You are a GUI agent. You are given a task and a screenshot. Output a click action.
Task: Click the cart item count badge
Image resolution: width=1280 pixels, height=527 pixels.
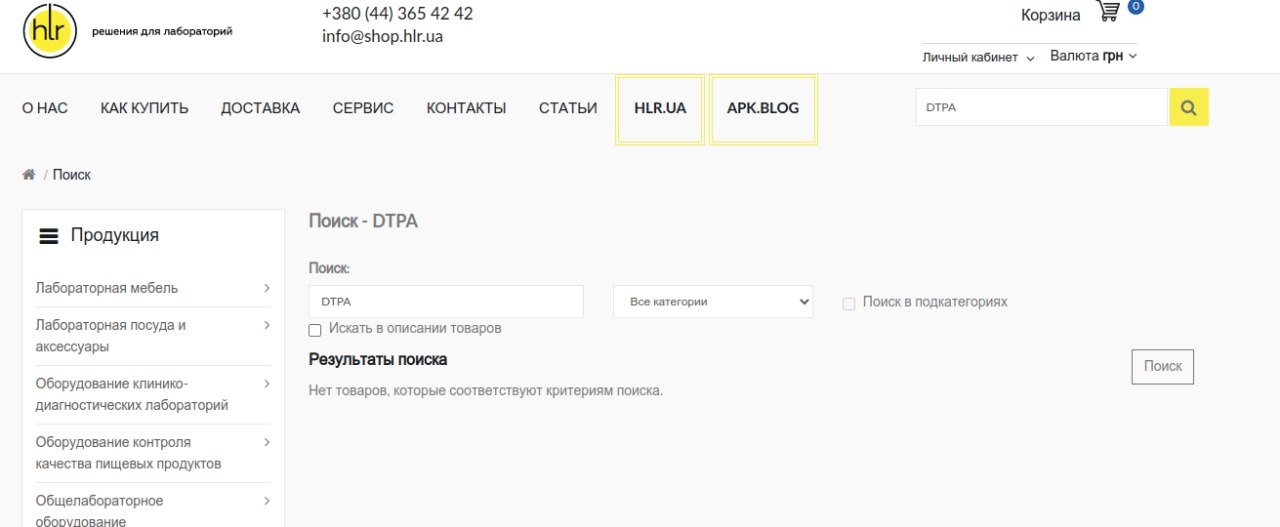pyautogui.click(x=1135, y=6)
